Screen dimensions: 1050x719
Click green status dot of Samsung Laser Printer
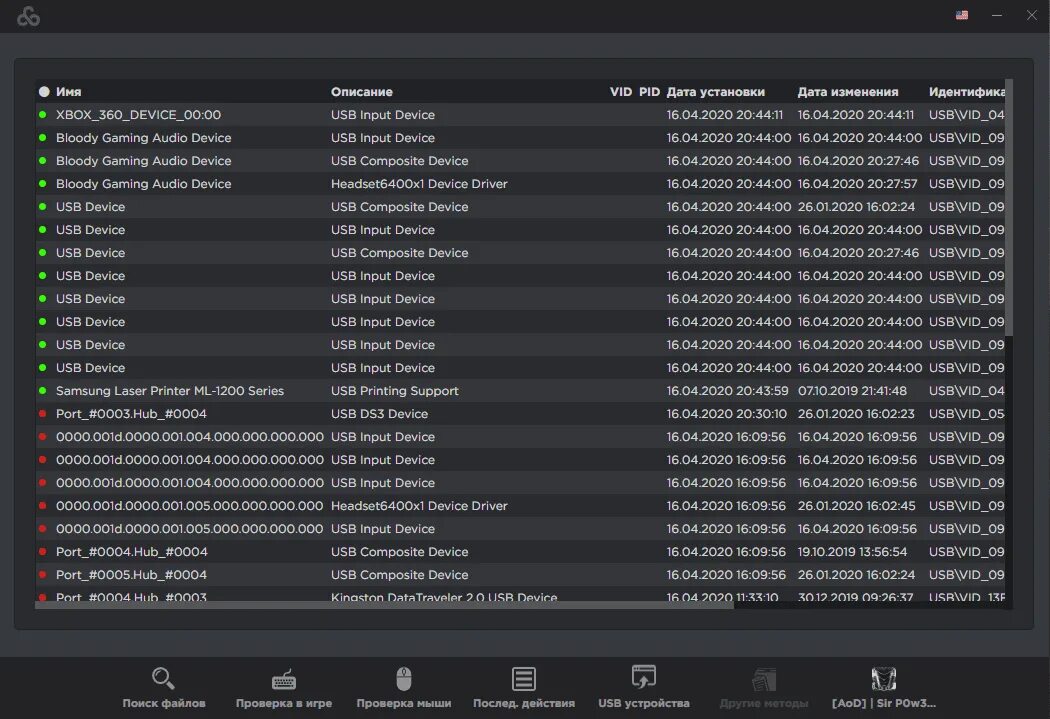43,390
